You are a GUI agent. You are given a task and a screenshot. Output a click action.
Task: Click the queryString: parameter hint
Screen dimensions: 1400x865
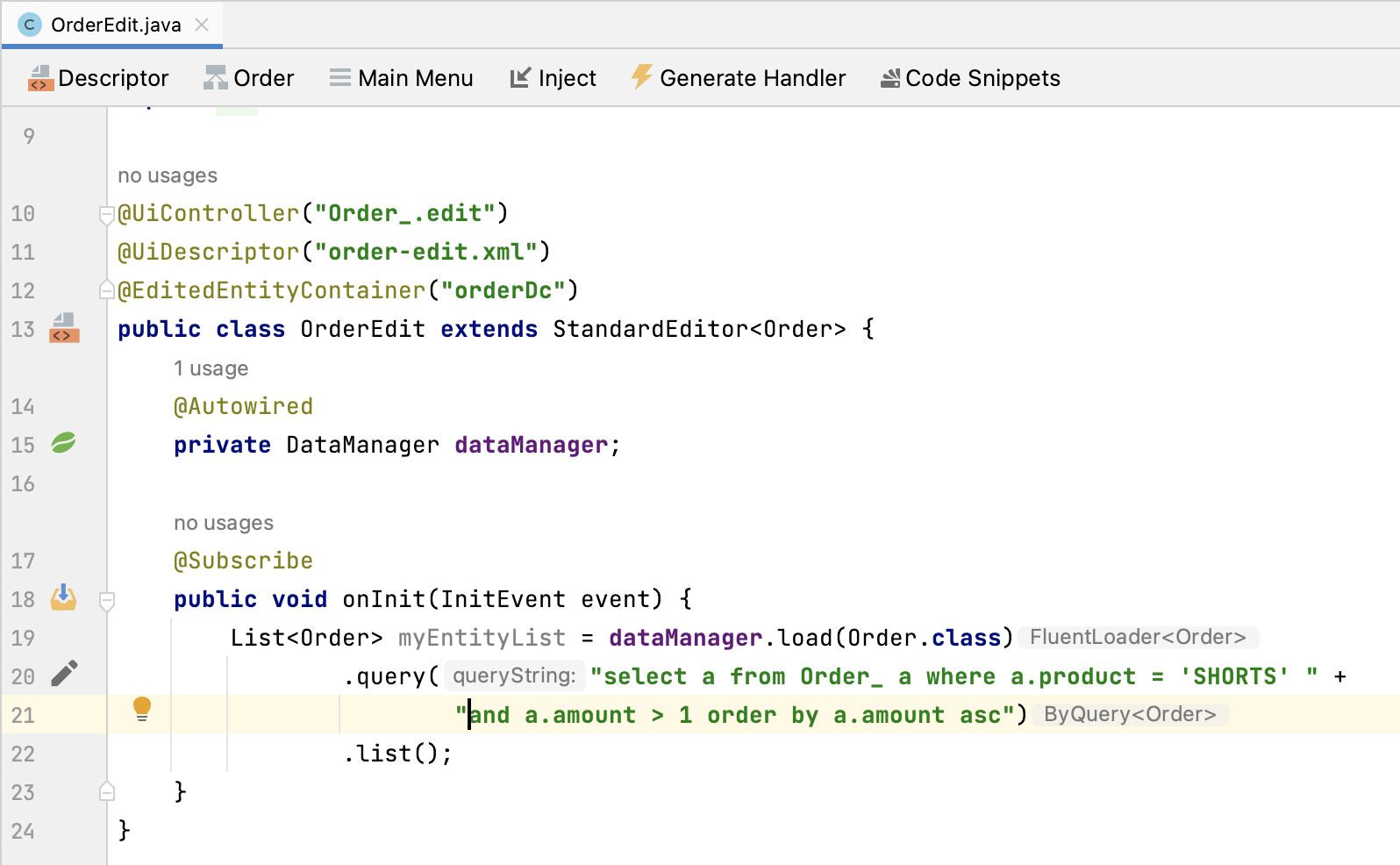tap(514, 676)
